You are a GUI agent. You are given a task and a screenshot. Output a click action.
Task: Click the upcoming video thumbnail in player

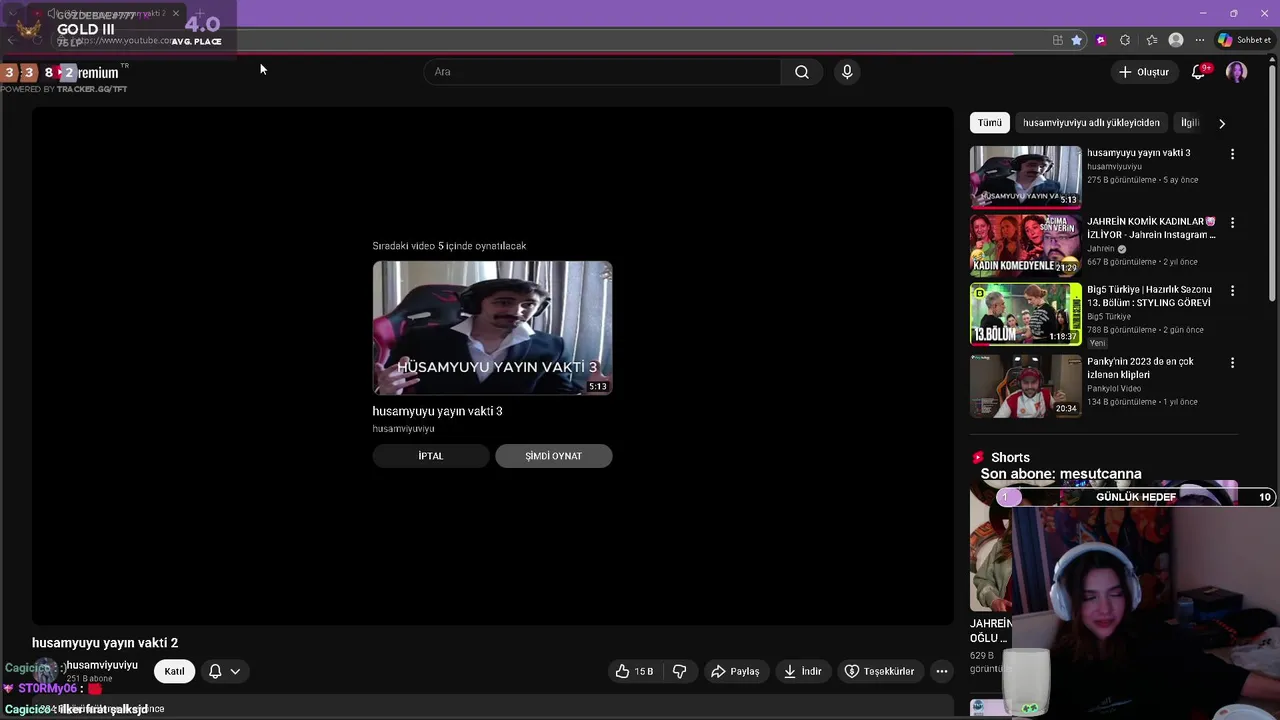tap(492, 328)
